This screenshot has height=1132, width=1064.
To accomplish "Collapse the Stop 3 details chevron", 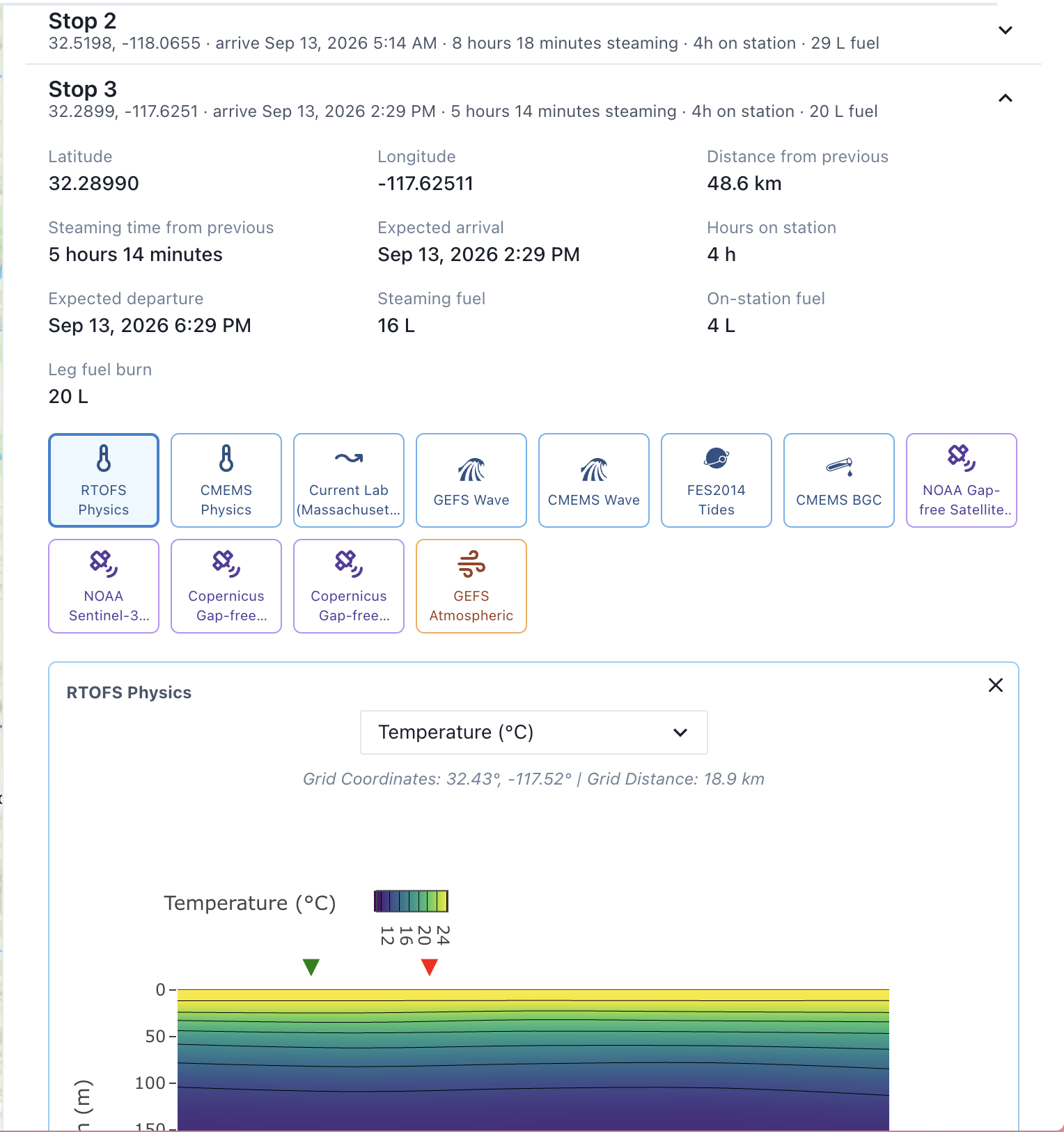I will (x=1005, y=98).
